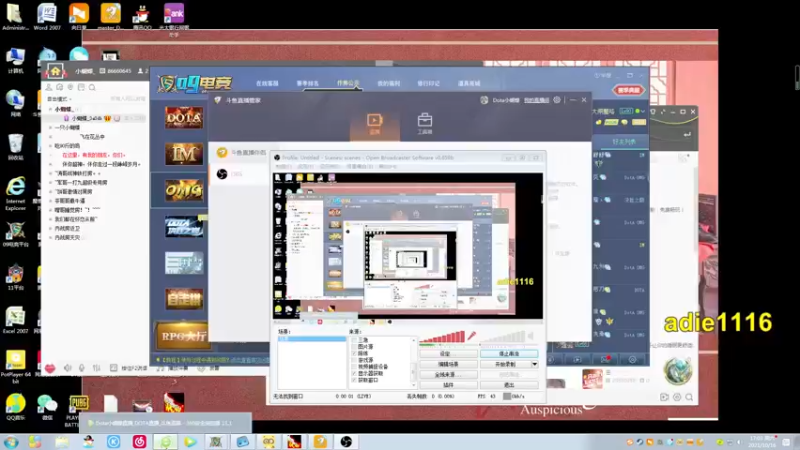The image size is (800, 450).
Task: Click the 直播 icon in 斗鱼直播管家
Action: click(374, 124)
